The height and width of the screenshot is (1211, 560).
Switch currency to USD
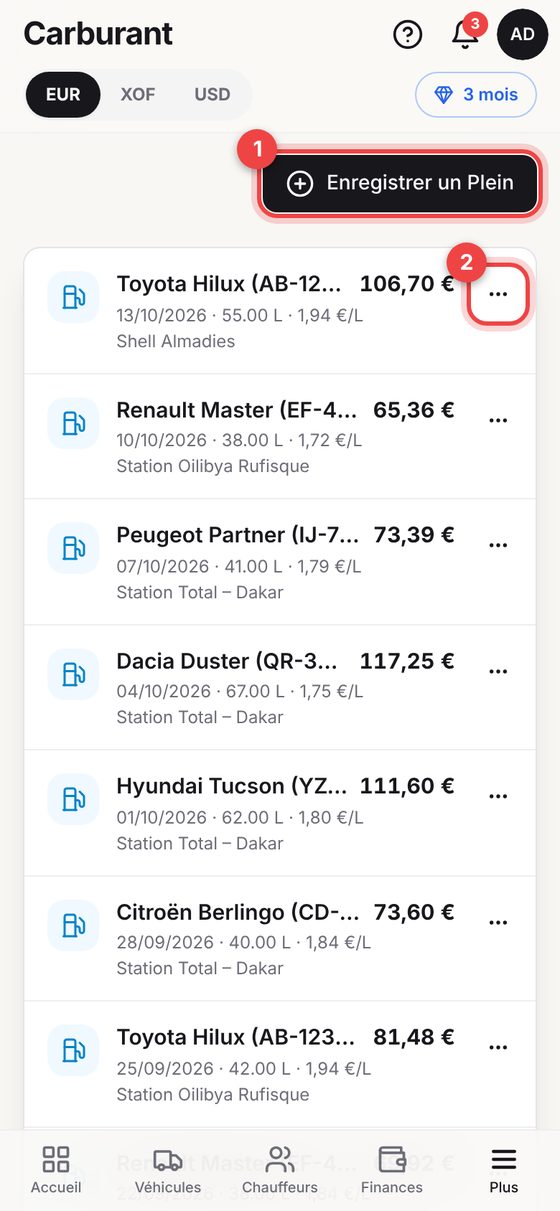[212, 95]
